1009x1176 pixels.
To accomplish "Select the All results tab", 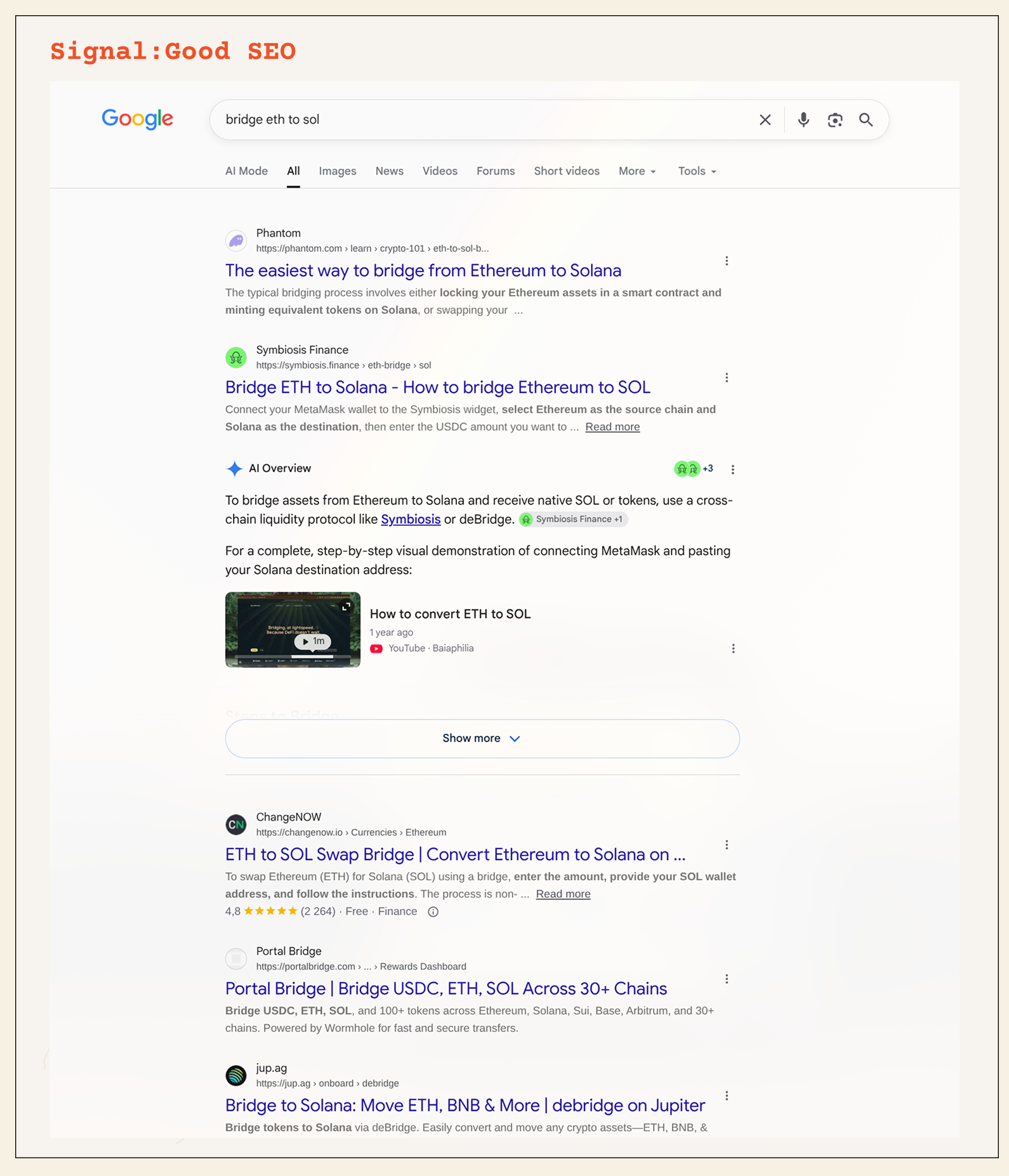I will [293, 171].
